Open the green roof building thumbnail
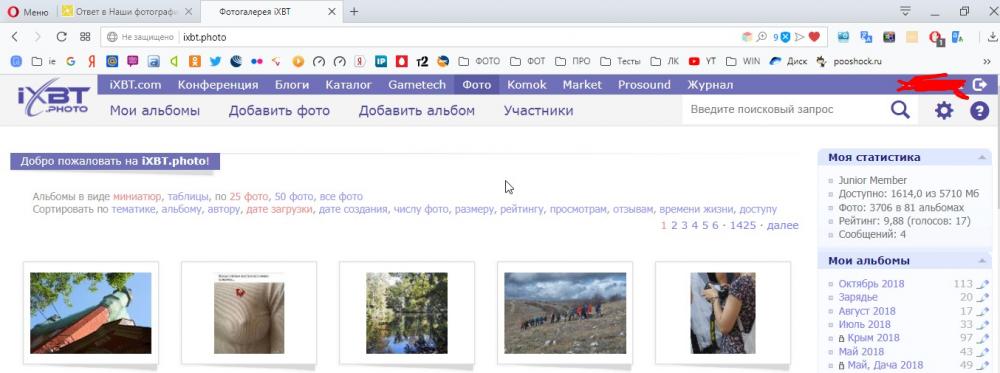This screenshot has height=373, width=1000. [91, 313]
